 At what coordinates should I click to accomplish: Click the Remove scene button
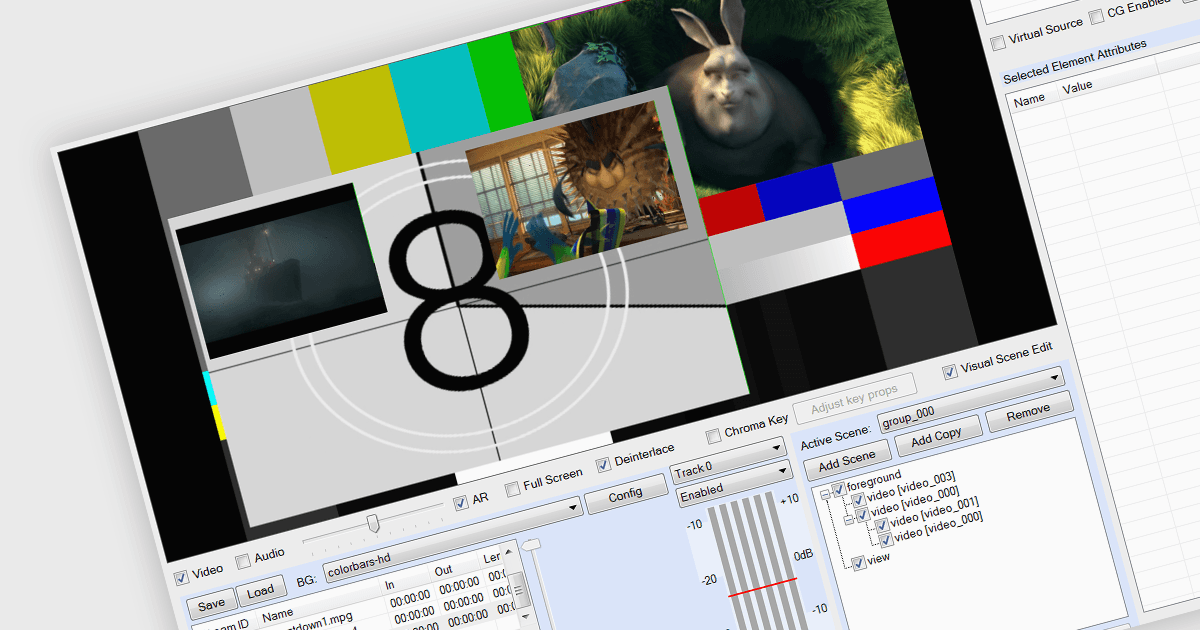(1028, 410)
